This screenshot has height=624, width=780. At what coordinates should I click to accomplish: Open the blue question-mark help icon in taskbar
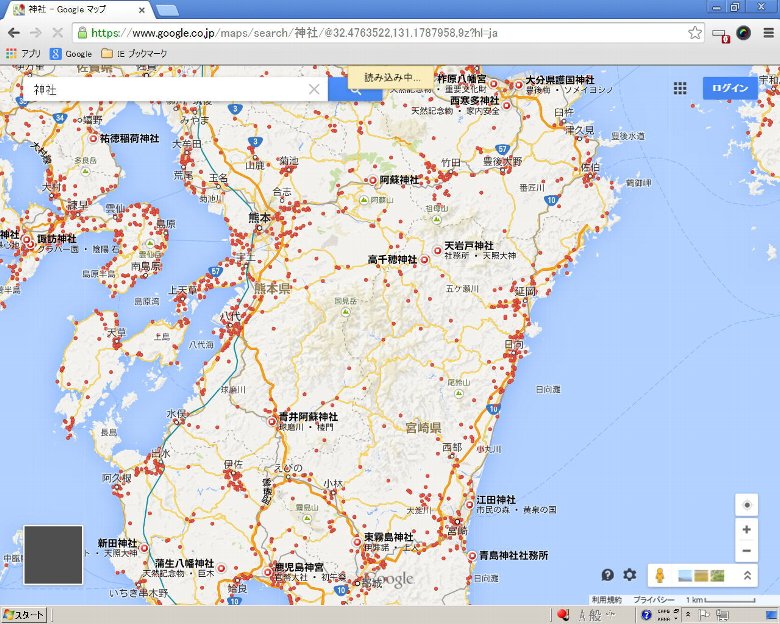(x=646, y=615)
